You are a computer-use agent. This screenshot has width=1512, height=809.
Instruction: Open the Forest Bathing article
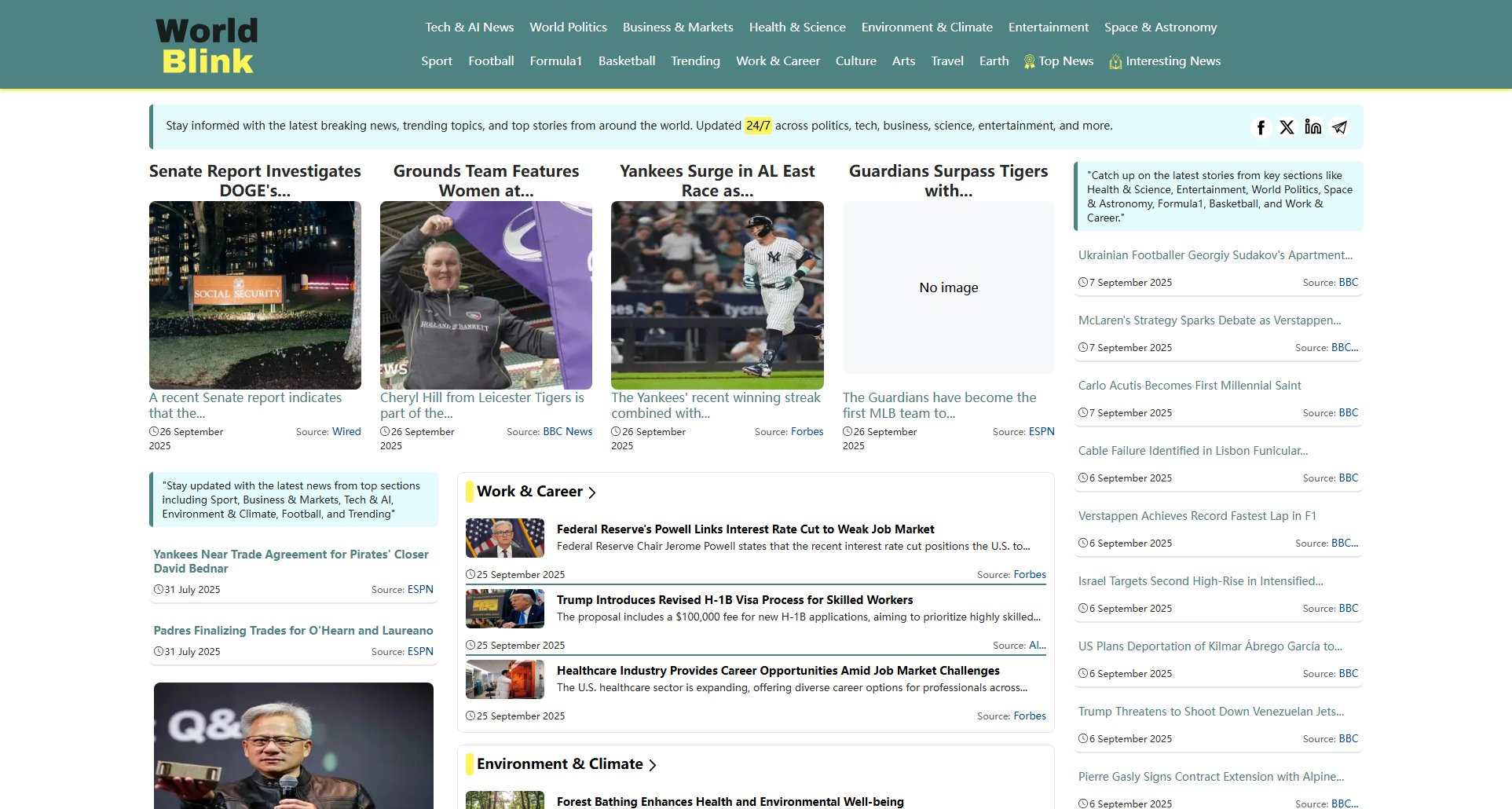tap(730, 802)
